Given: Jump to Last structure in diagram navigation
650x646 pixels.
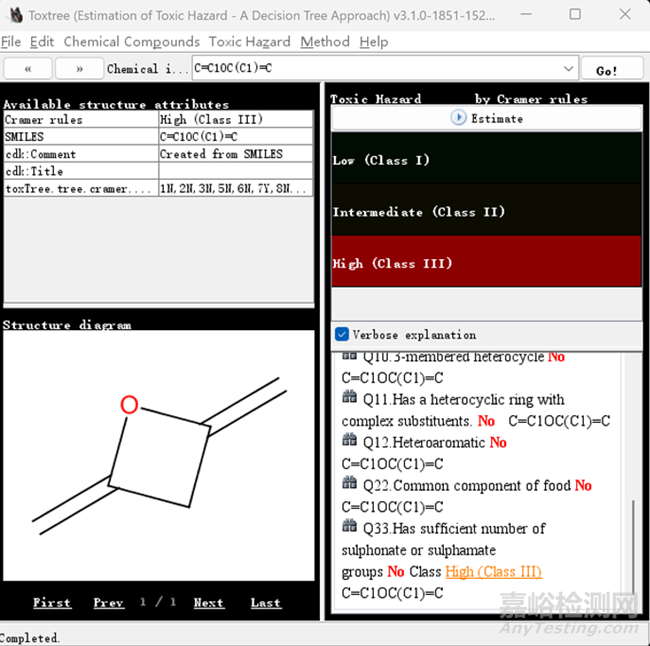Looking at the screenshot, I should pos(265,602).
